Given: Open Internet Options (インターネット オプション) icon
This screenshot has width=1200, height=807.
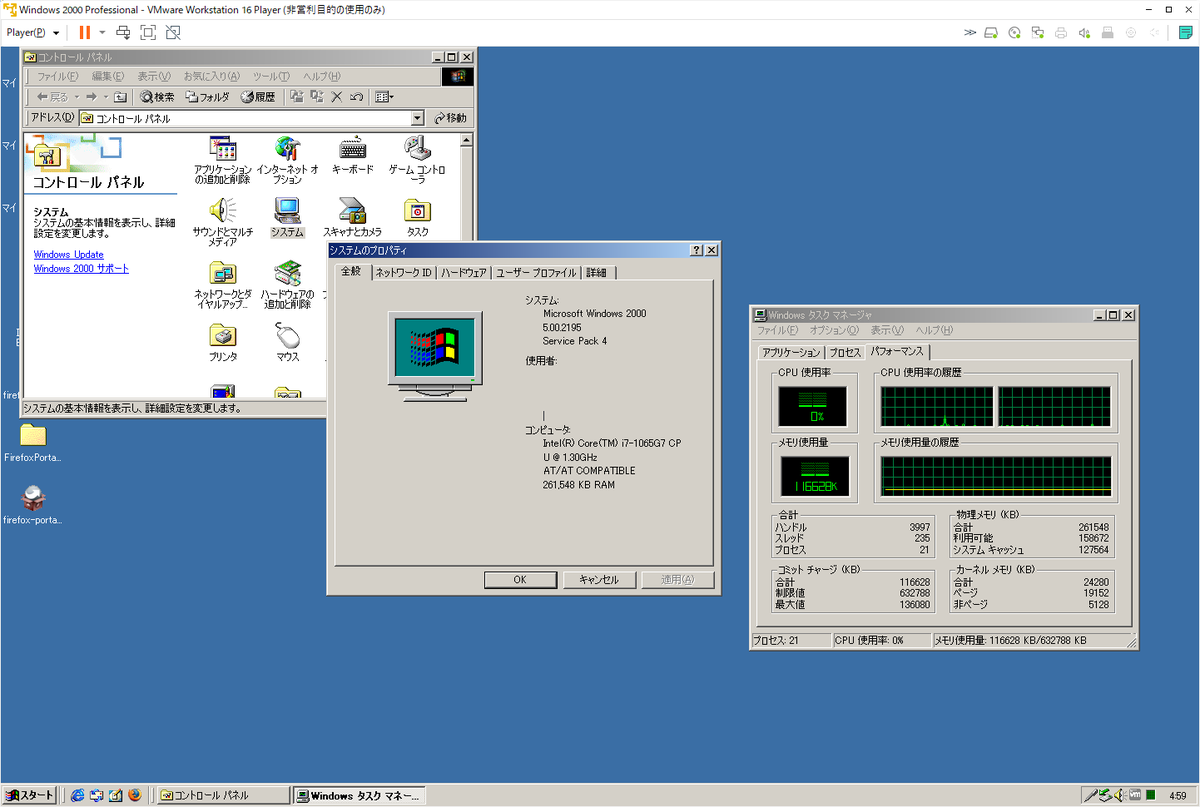Looking at the screenshot, I should coord(287,160).
